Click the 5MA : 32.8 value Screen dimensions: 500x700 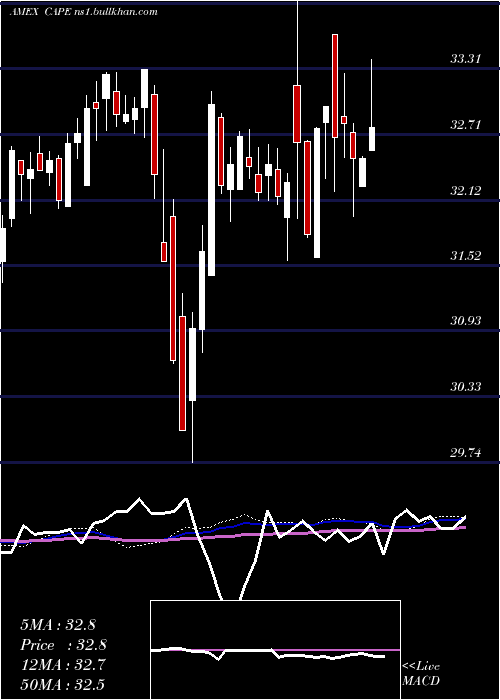point(58,625)
